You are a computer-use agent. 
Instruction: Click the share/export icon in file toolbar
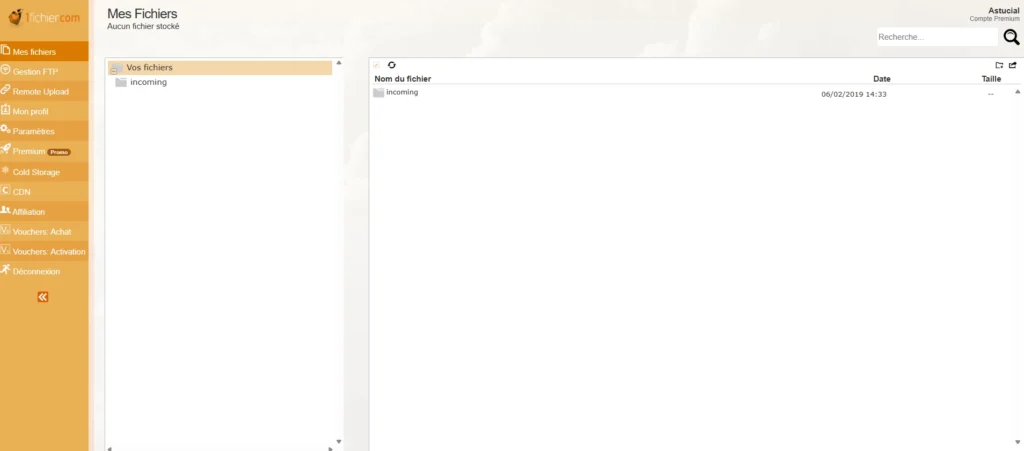pos(1013,65)
